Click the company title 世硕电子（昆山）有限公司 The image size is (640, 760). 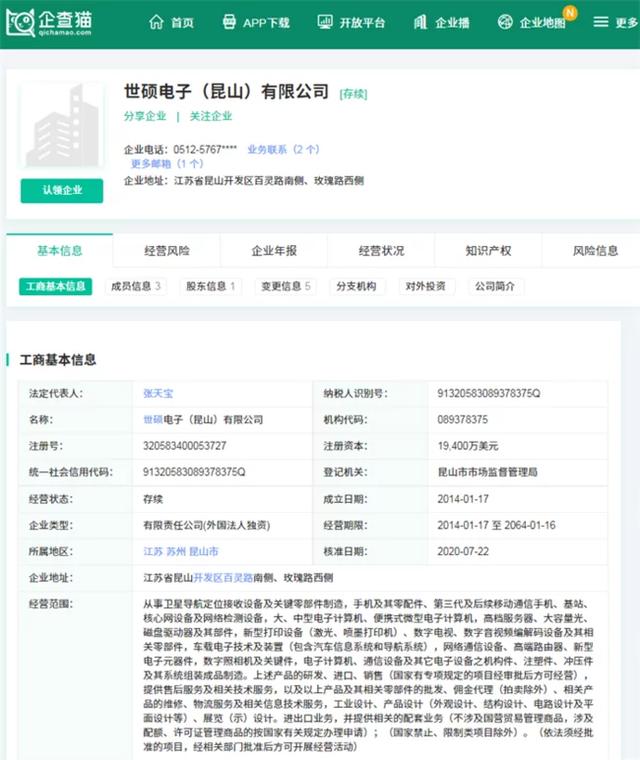click(226, 92)
